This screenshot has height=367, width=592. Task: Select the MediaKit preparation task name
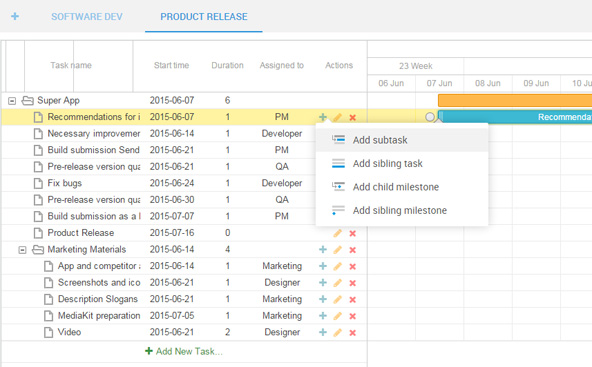click(99, 316)
